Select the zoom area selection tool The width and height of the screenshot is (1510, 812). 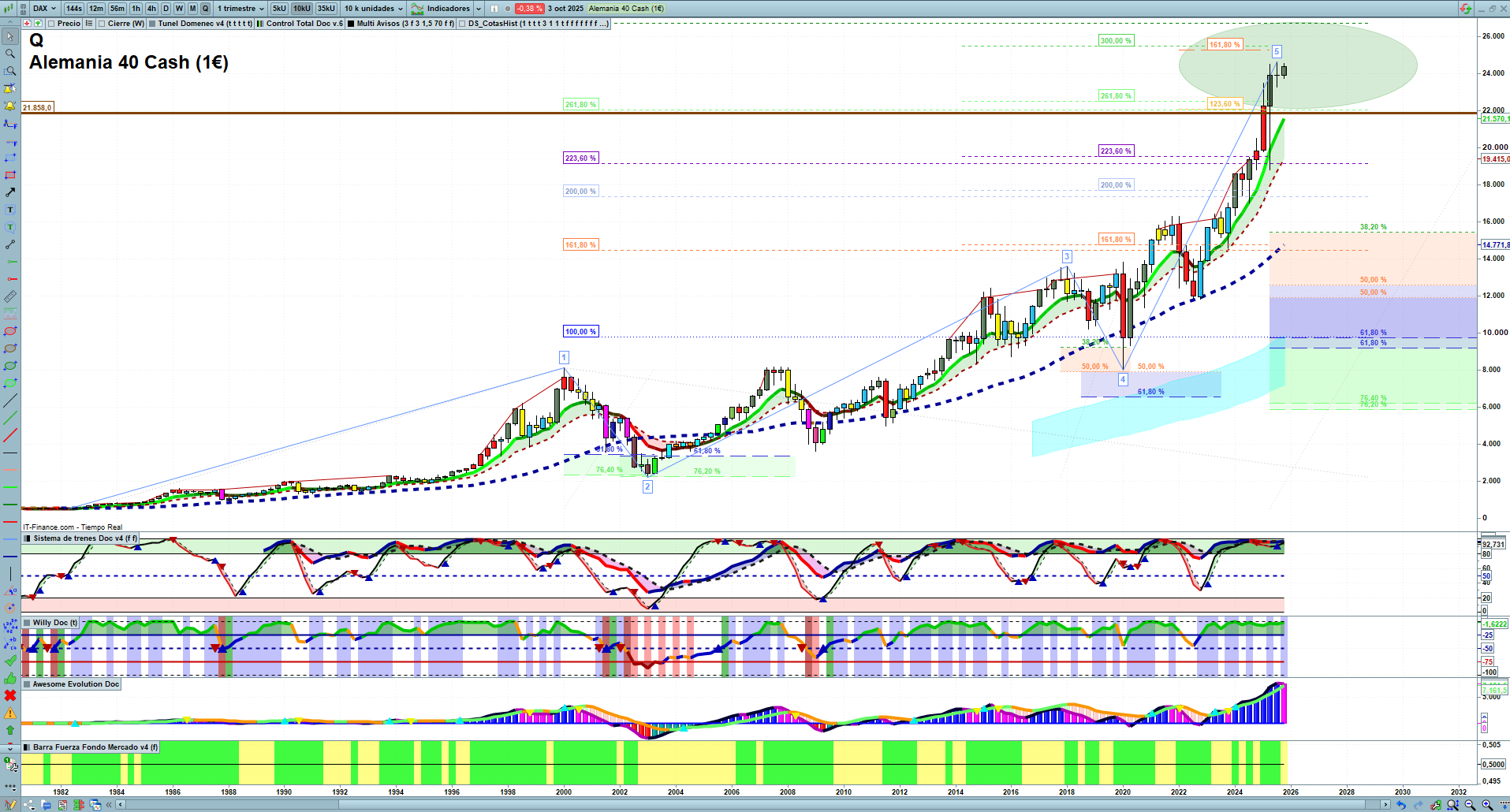coord(10,71)
